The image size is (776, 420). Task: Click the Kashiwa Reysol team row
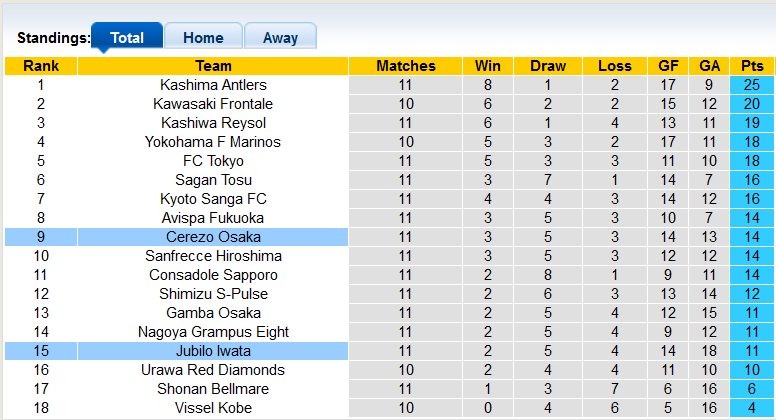click(x=213, y=123)
